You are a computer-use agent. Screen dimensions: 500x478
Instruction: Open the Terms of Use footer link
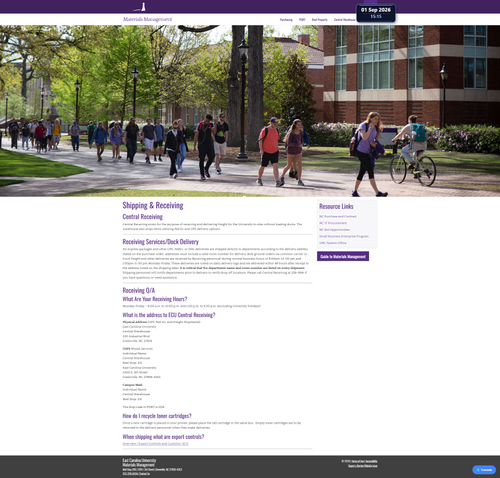[357, 461]
